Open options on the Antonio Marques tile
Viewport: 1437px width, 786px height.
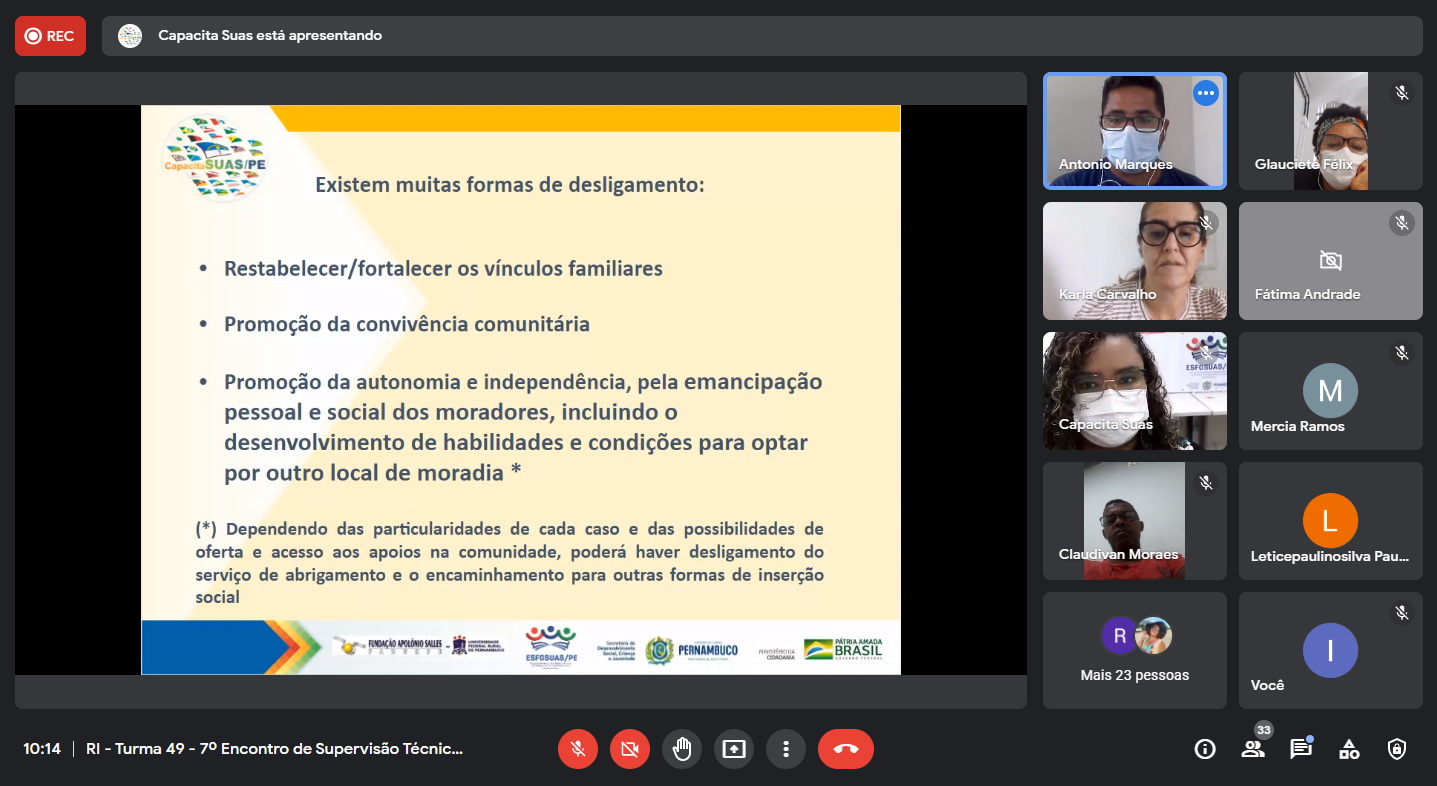[1205, 93]
